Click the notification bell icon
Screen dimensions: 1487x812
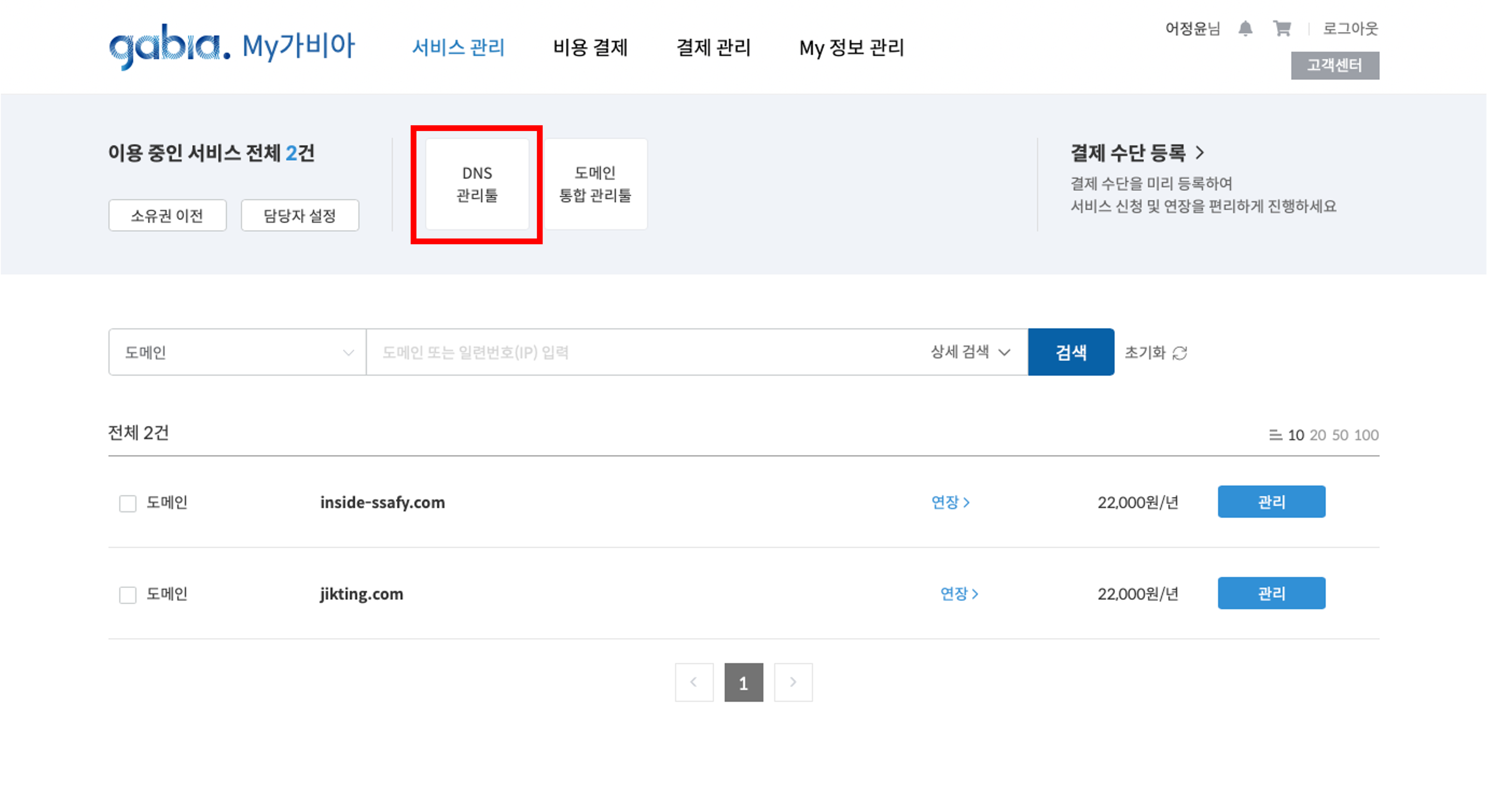pyautogui.click(x=1245, y=28)
